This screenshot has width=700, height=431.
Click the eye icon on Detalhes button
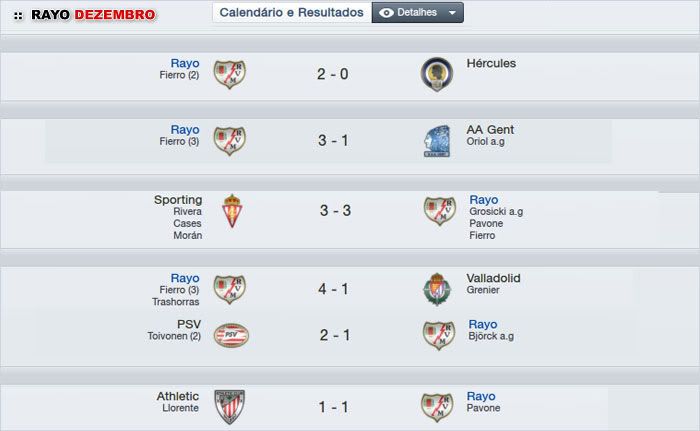point(387,13)
